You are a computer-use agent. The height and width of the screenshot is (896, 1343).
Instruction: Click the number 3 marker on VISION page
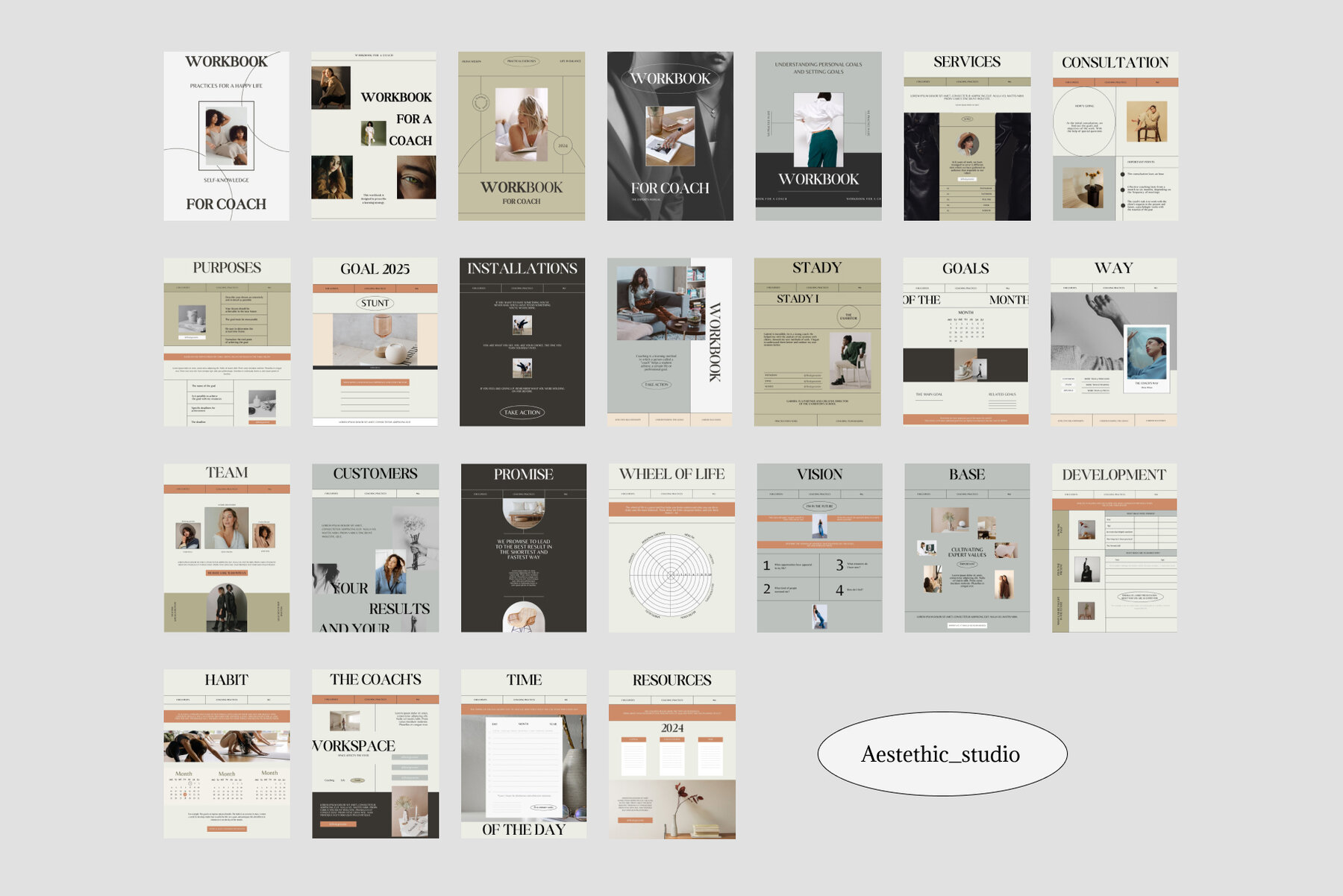(840, 566)
